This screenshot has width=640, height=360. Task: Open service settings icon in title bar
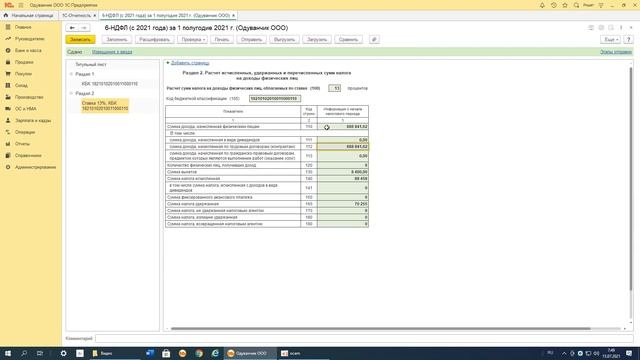pos(601,5)
